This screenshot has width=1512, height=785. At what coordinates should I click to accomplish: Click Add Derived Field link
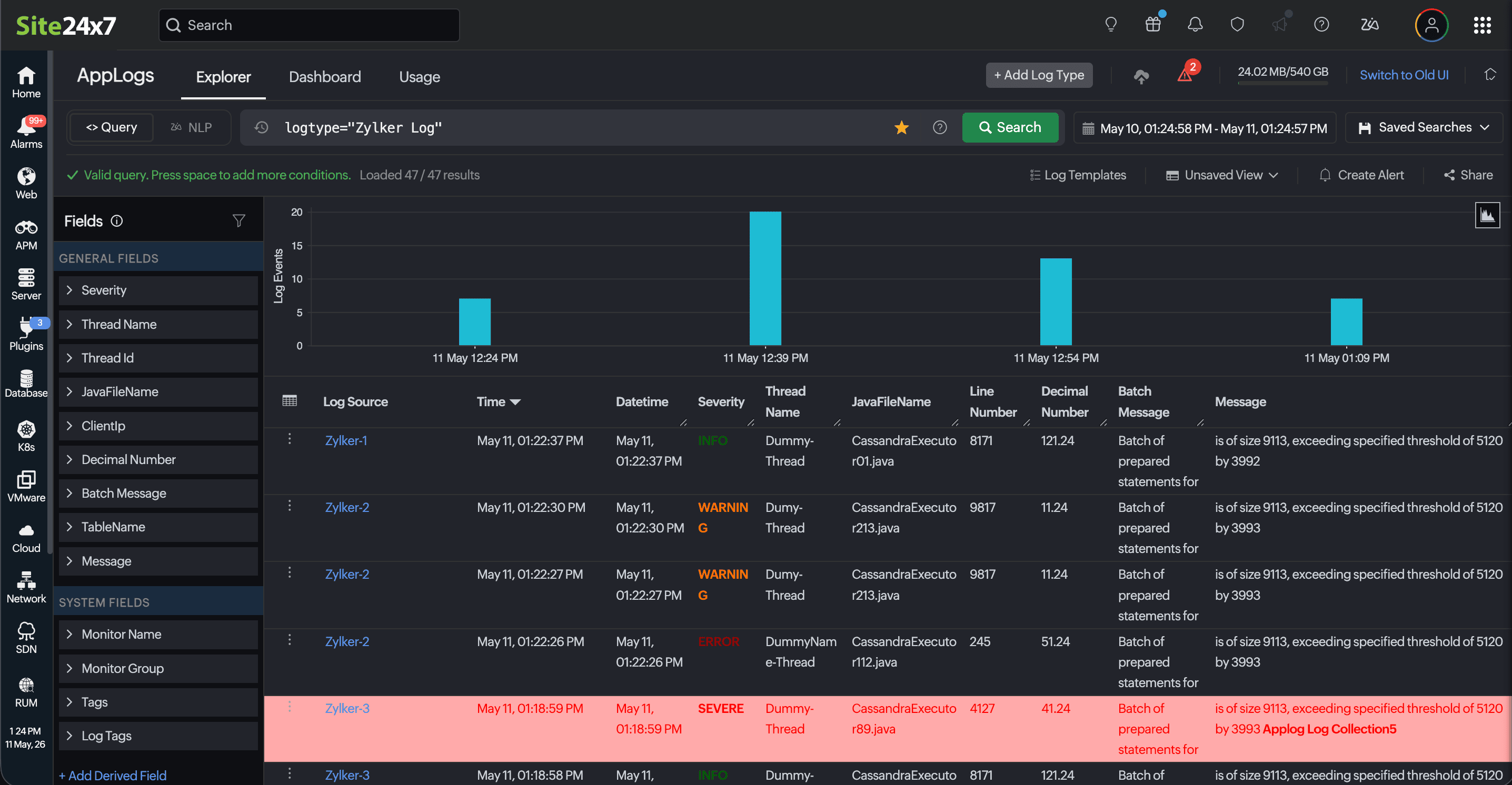[113, 776]
